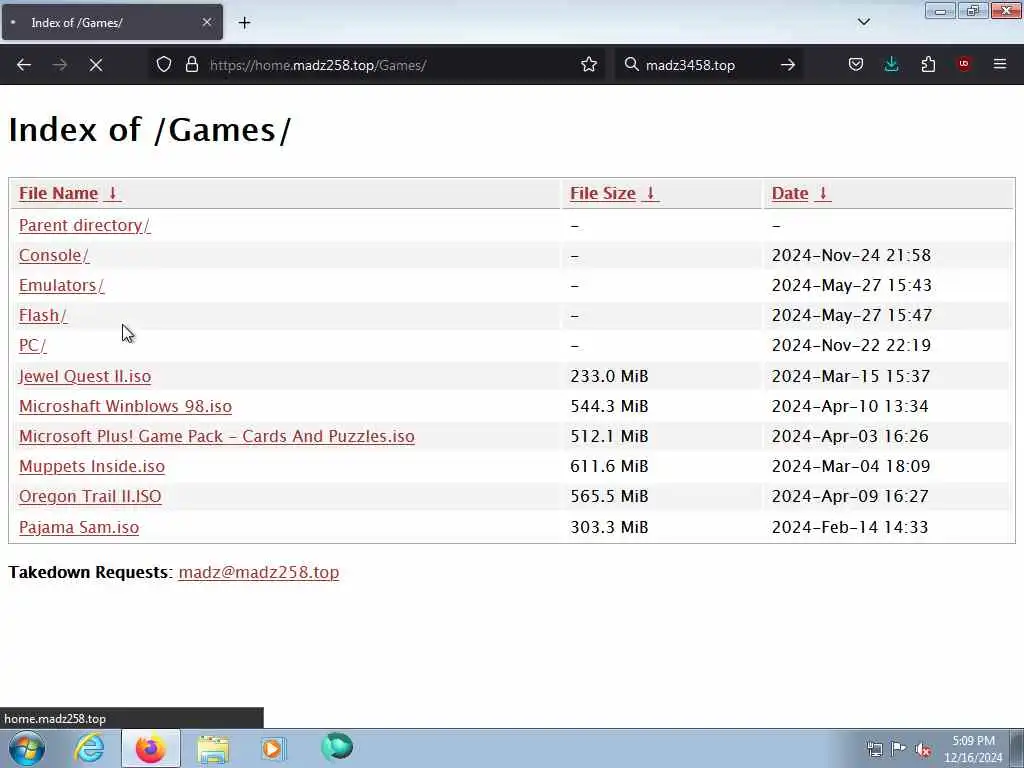
Task: Click the 233.0 MiB size cell
Action: pos(609,376)
